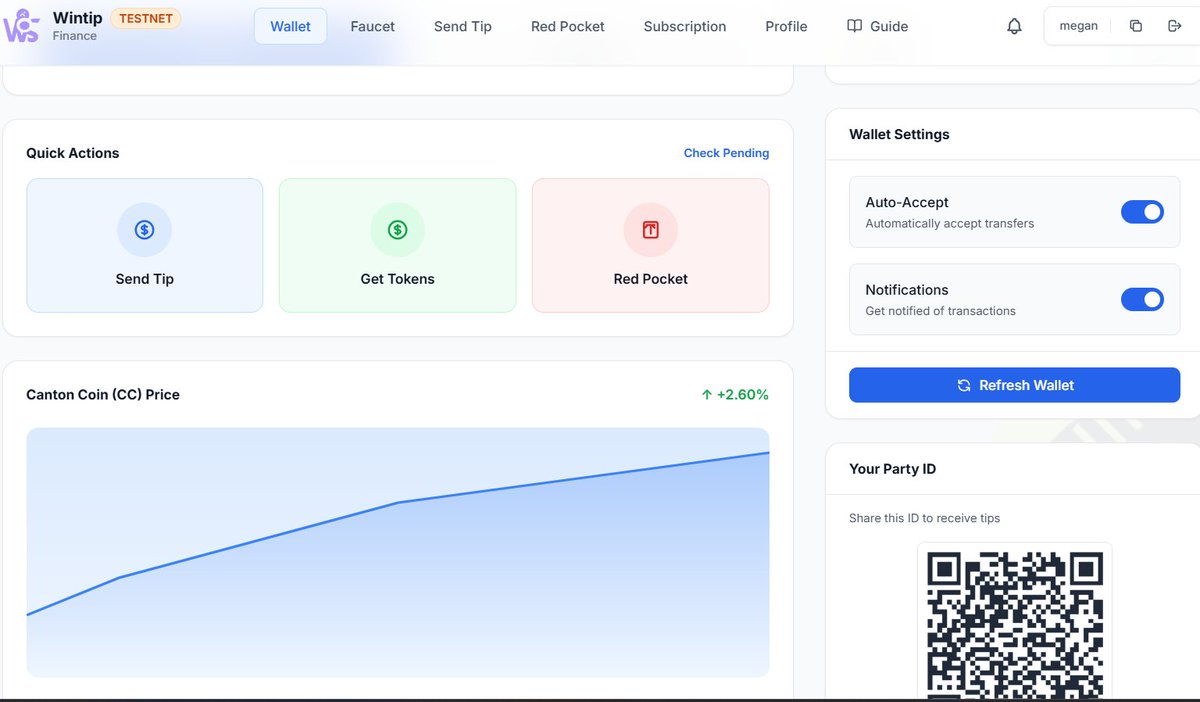
Task: Click the megan username button
Action: (x=1079, y=26)
